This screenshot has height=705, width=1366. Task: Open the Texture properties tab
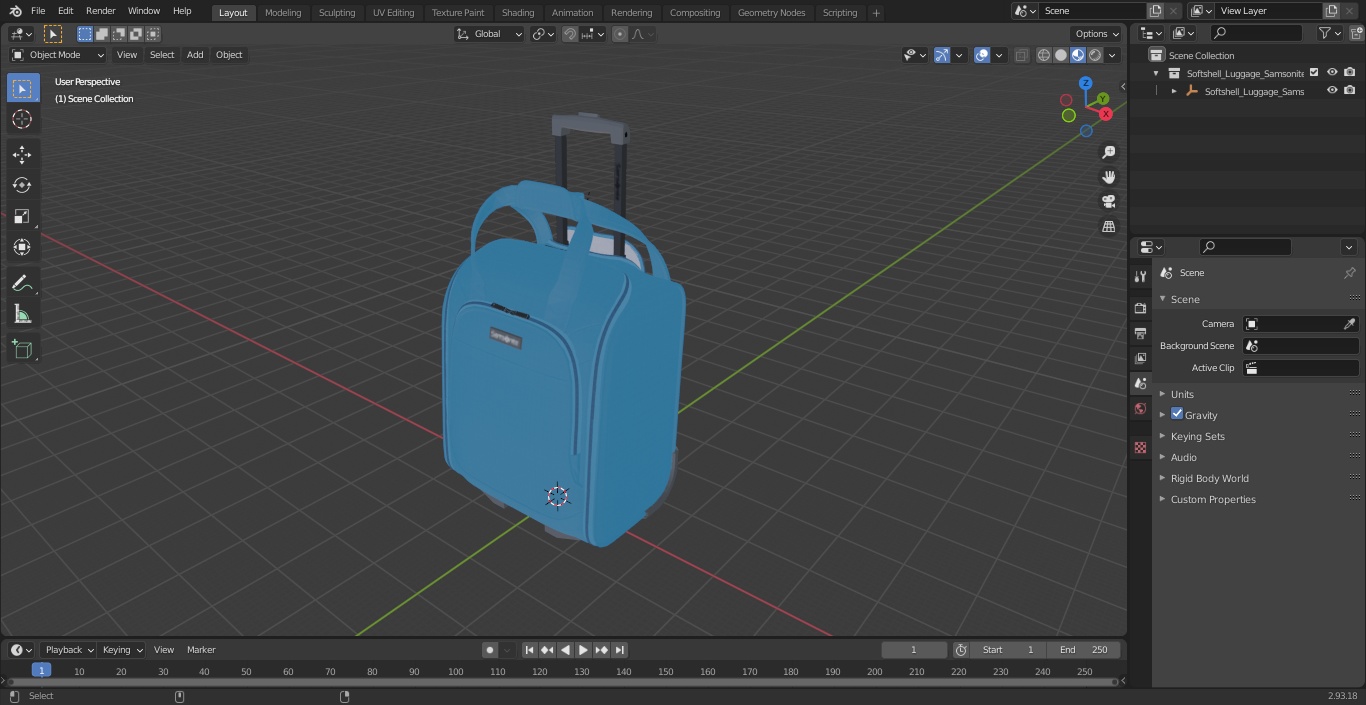point(1140,448)
